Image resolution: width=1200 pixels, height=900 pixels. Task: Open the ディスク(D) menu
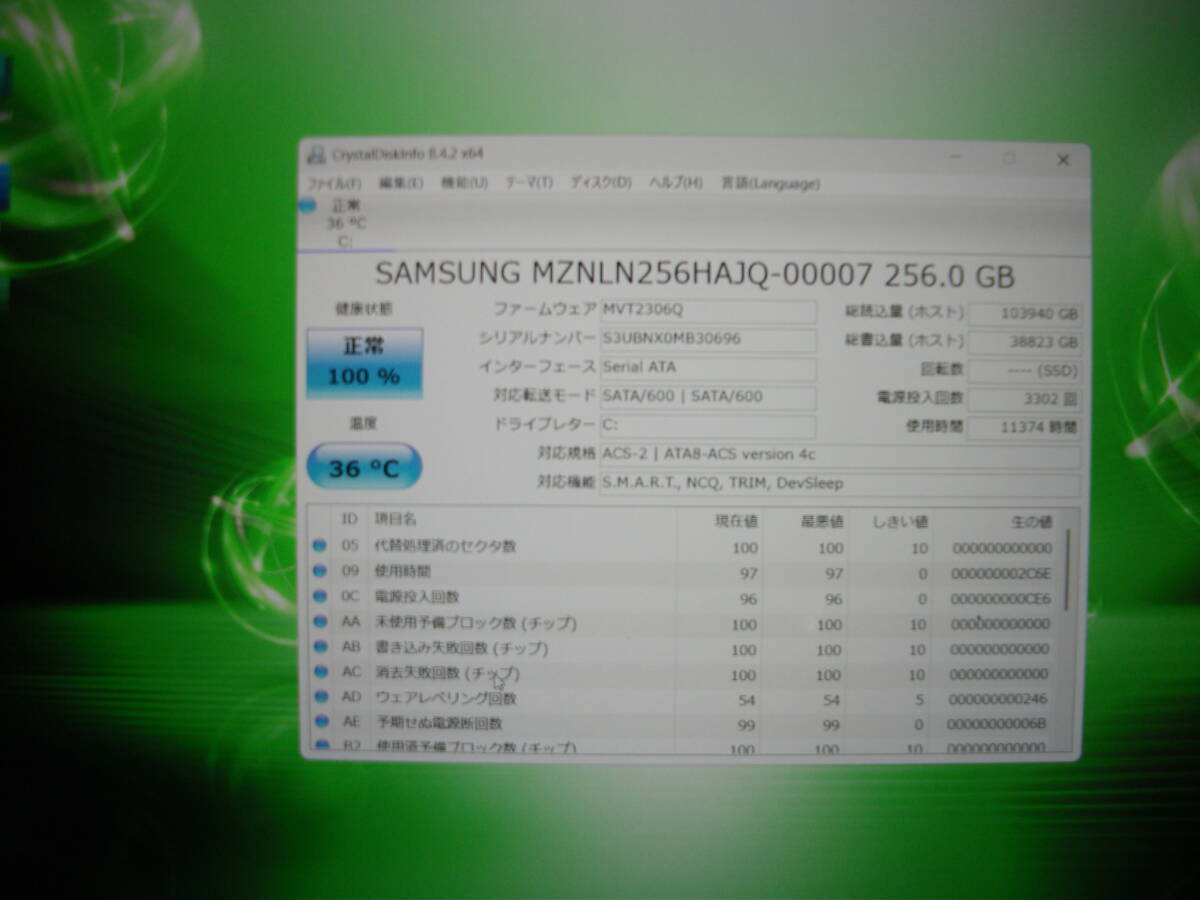pos(601,184)
